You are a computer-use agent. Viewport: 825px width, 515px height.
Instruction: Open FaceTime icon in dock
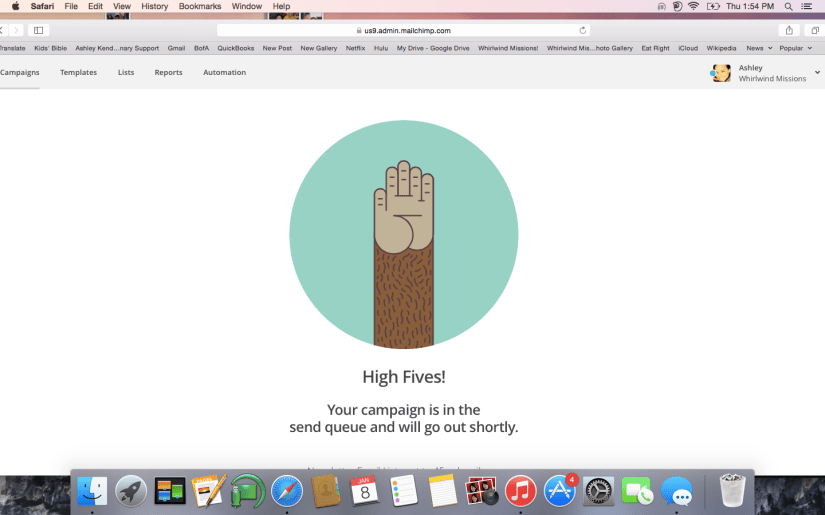[x=637, y=491]
